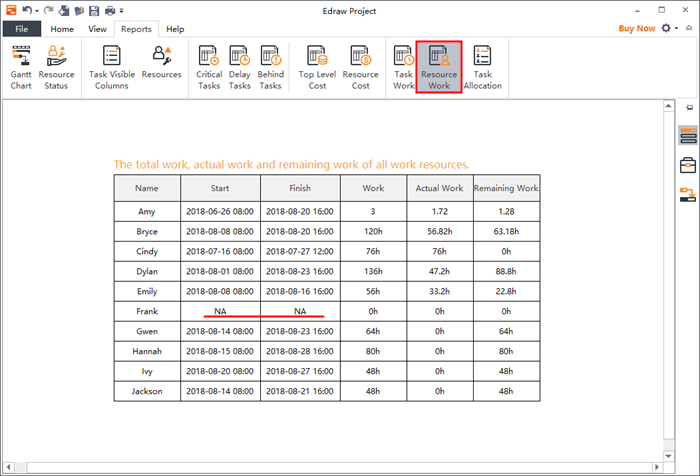
Task: Switch to the View tab
Action: (97, 29)
